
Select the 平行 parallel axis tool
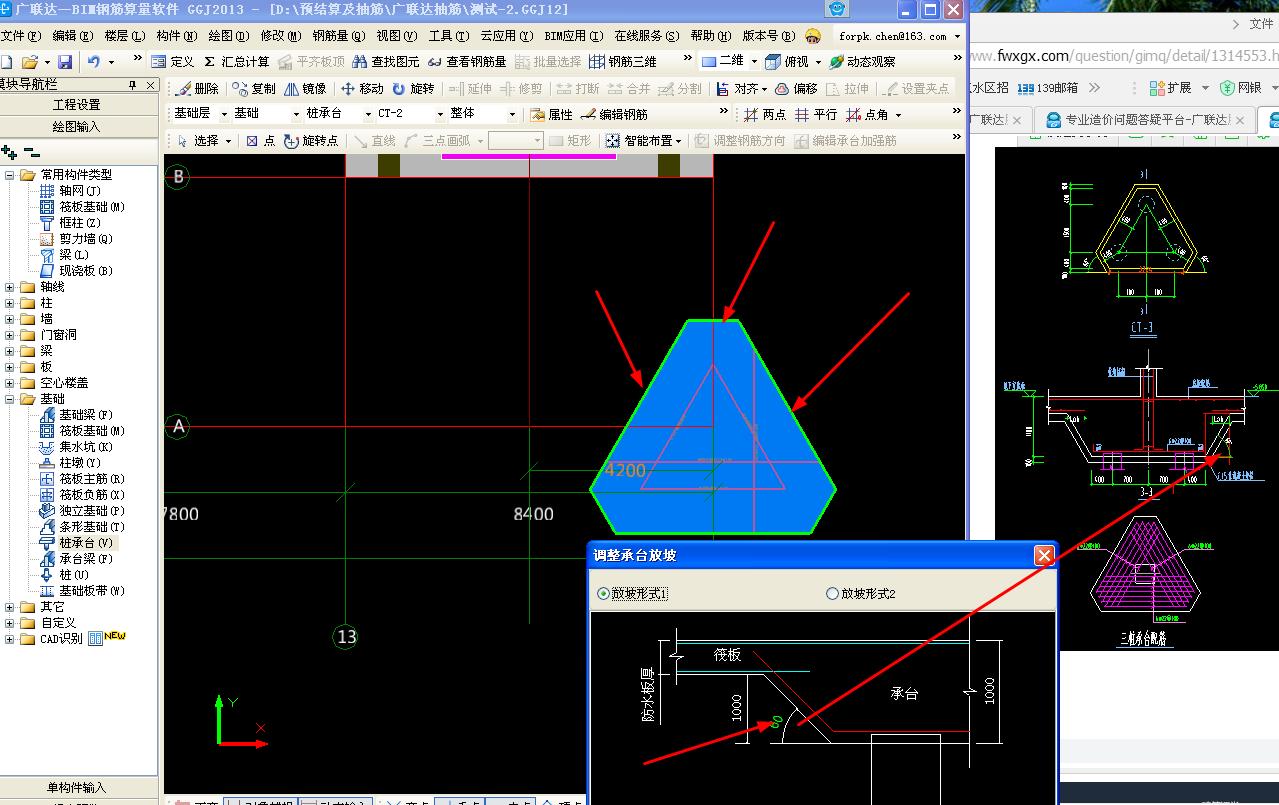[x=816, y=115]
